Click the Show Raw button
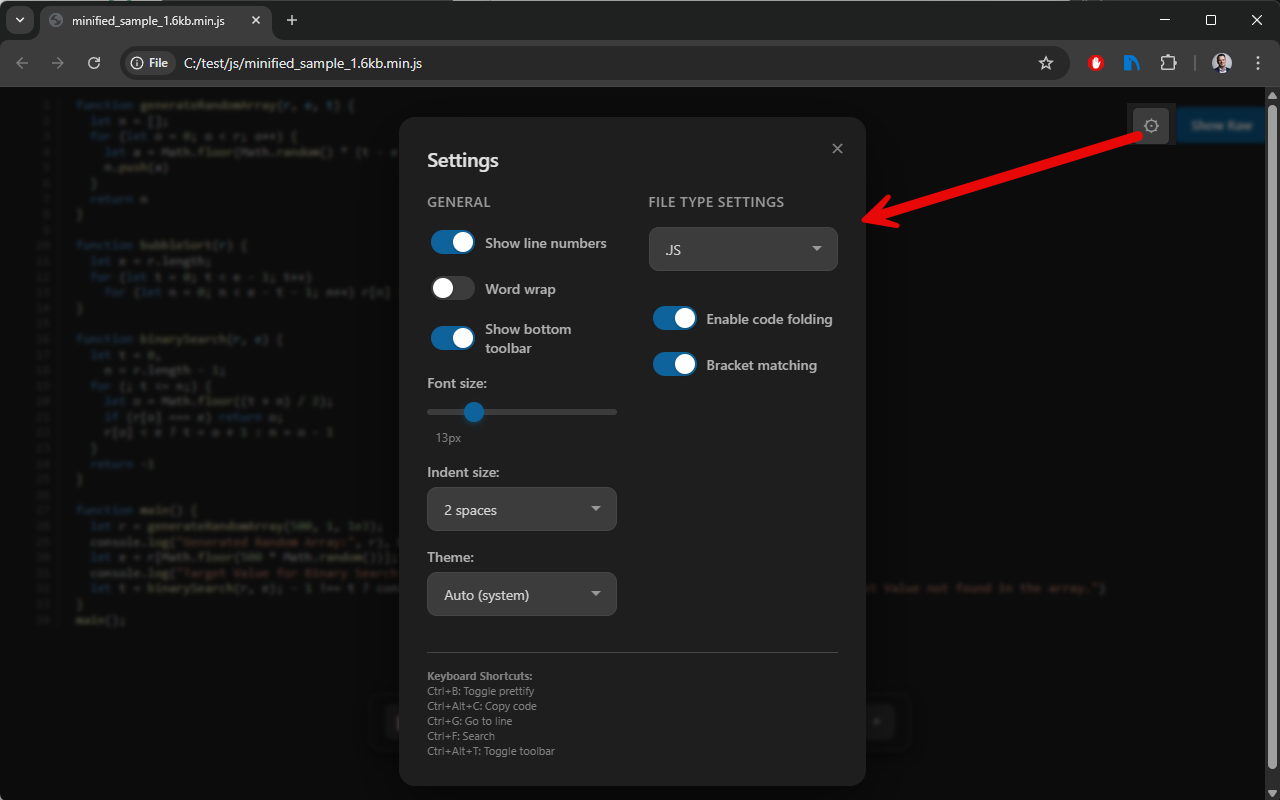 click(x=1220, y=125)
